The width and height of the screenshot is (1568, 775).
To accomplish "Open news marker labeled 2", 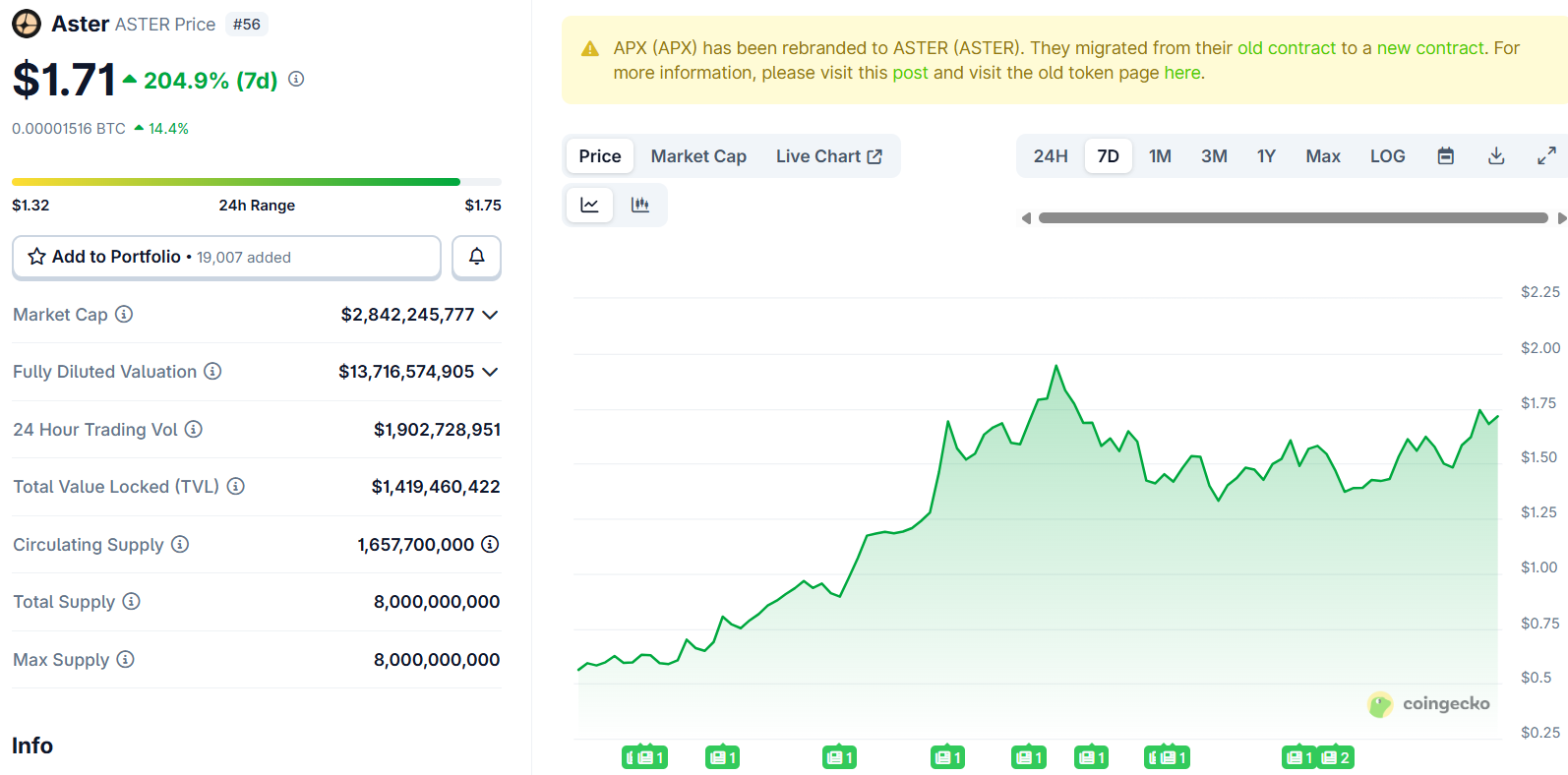I will tap(1336, 757).
